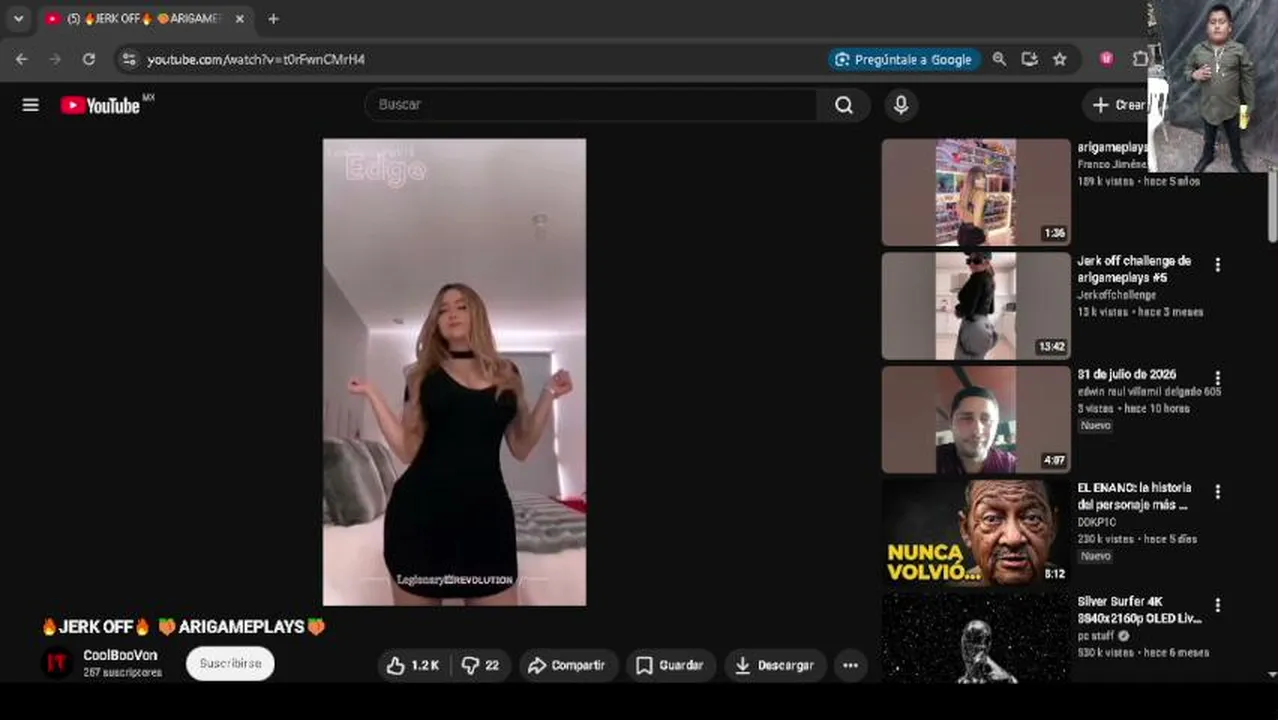1278x720 pixels.
Task: Bookmark this page with the star icon
Action: point(1060,59)
